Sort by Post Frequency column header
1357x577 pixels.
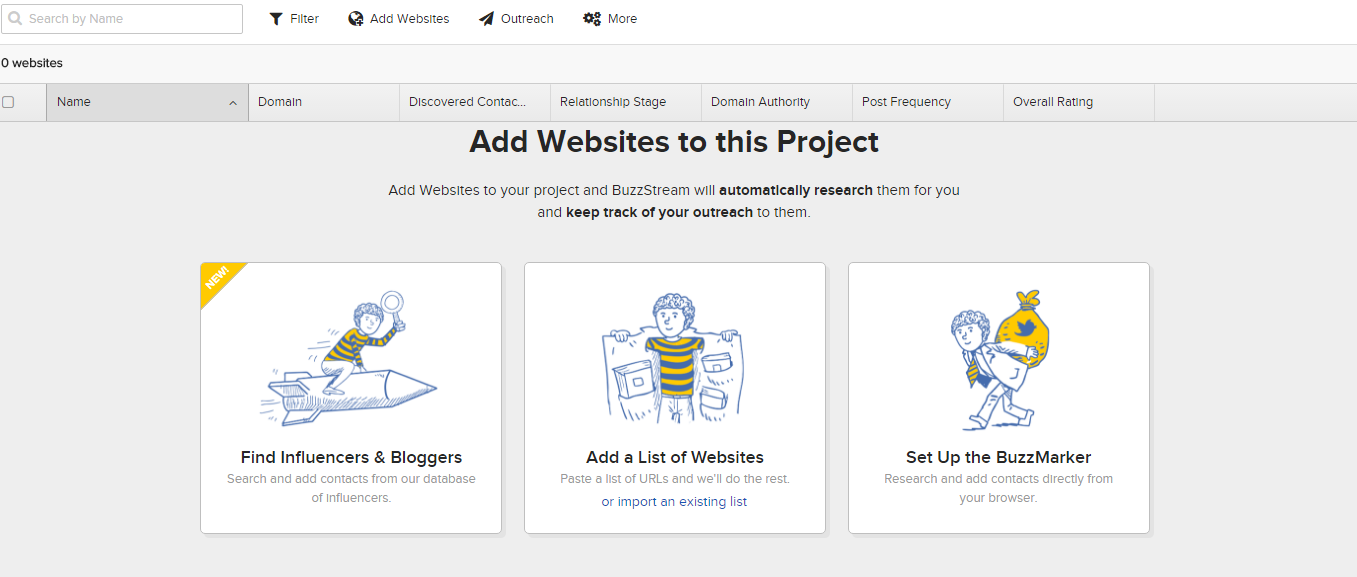[x=928, y=102]
